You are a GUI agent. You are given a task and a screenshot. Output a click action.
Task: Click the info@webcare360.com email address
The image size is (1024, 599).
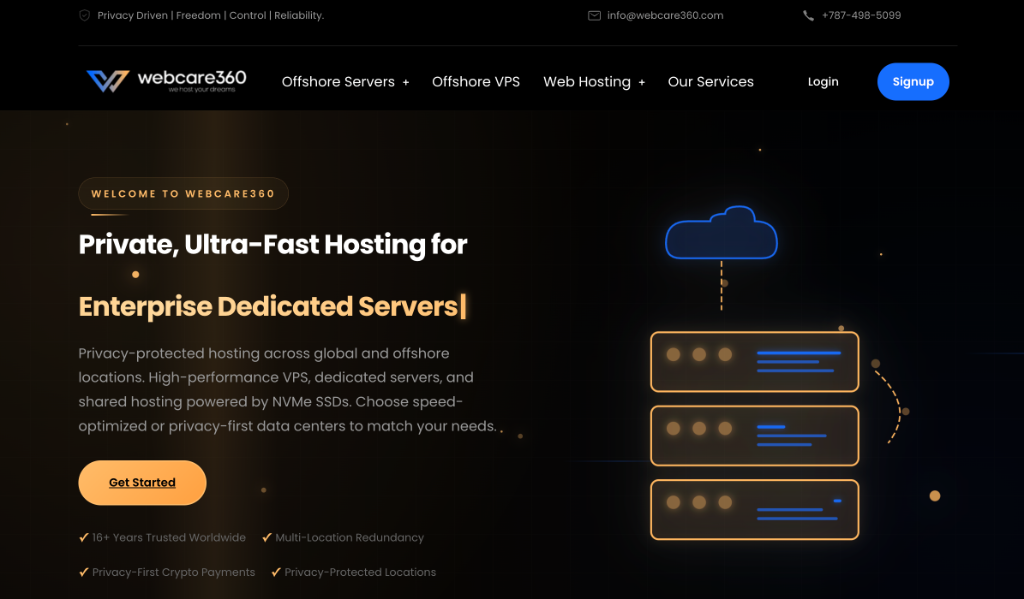pos(665,16)
